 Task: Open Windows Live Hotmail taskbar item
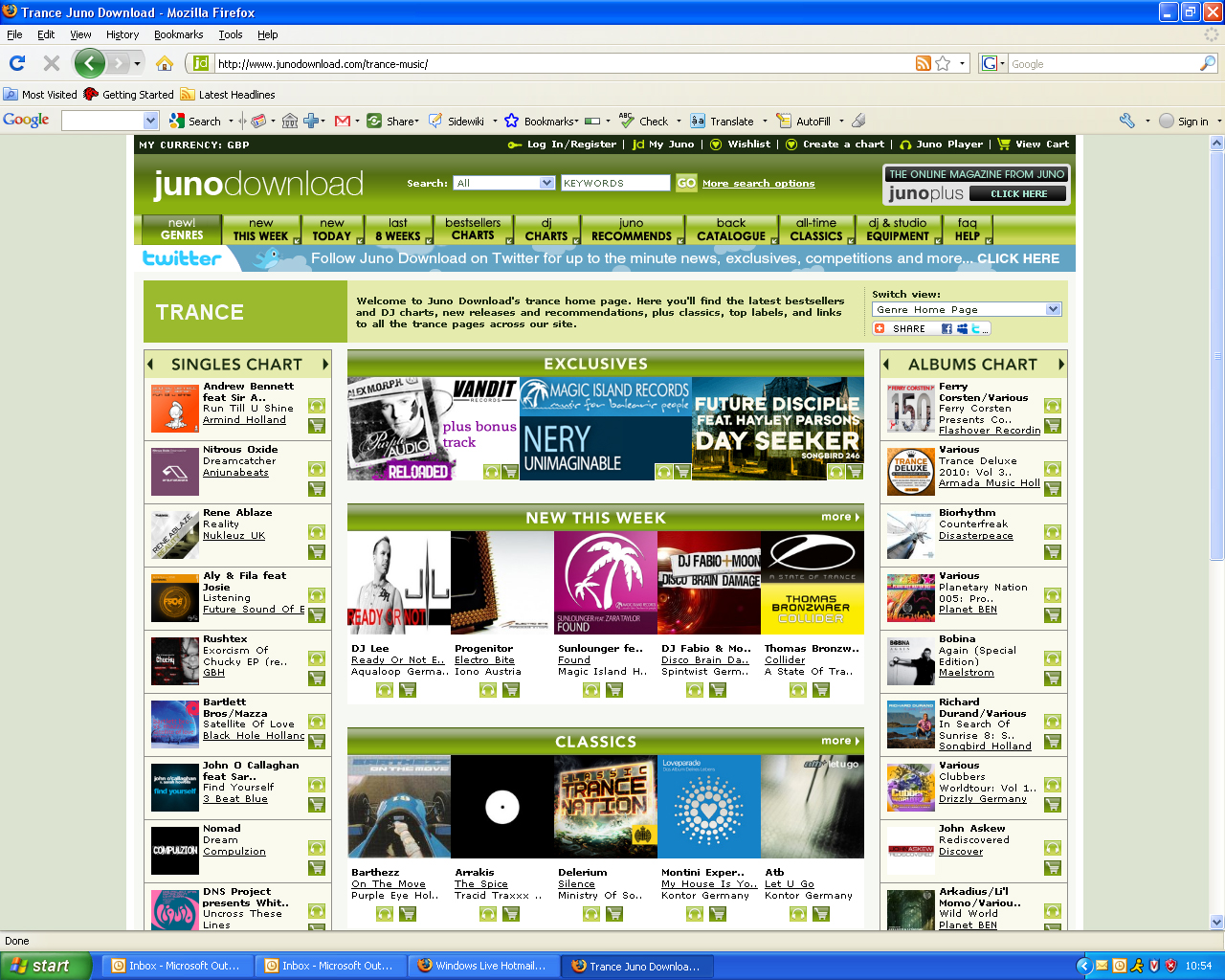click(482, 966)
